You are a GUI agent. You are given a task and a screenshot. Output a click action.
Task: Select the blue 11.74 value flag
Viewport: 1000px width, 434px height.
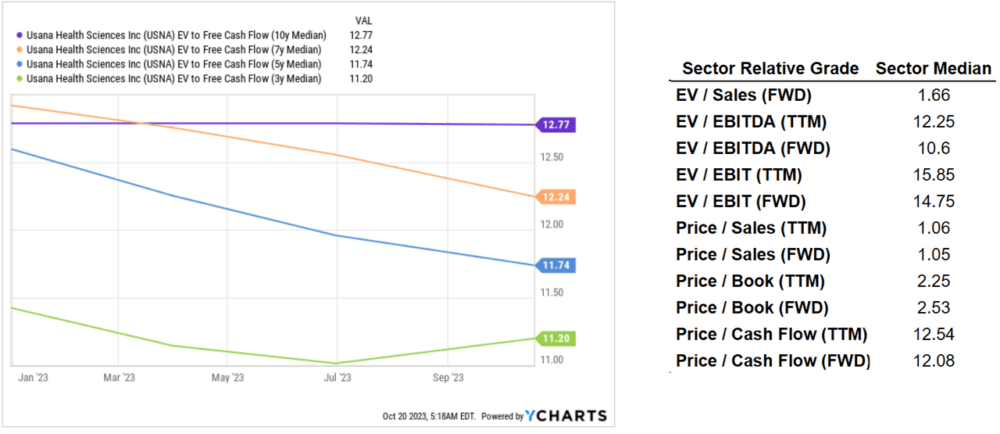coord(555,266)
